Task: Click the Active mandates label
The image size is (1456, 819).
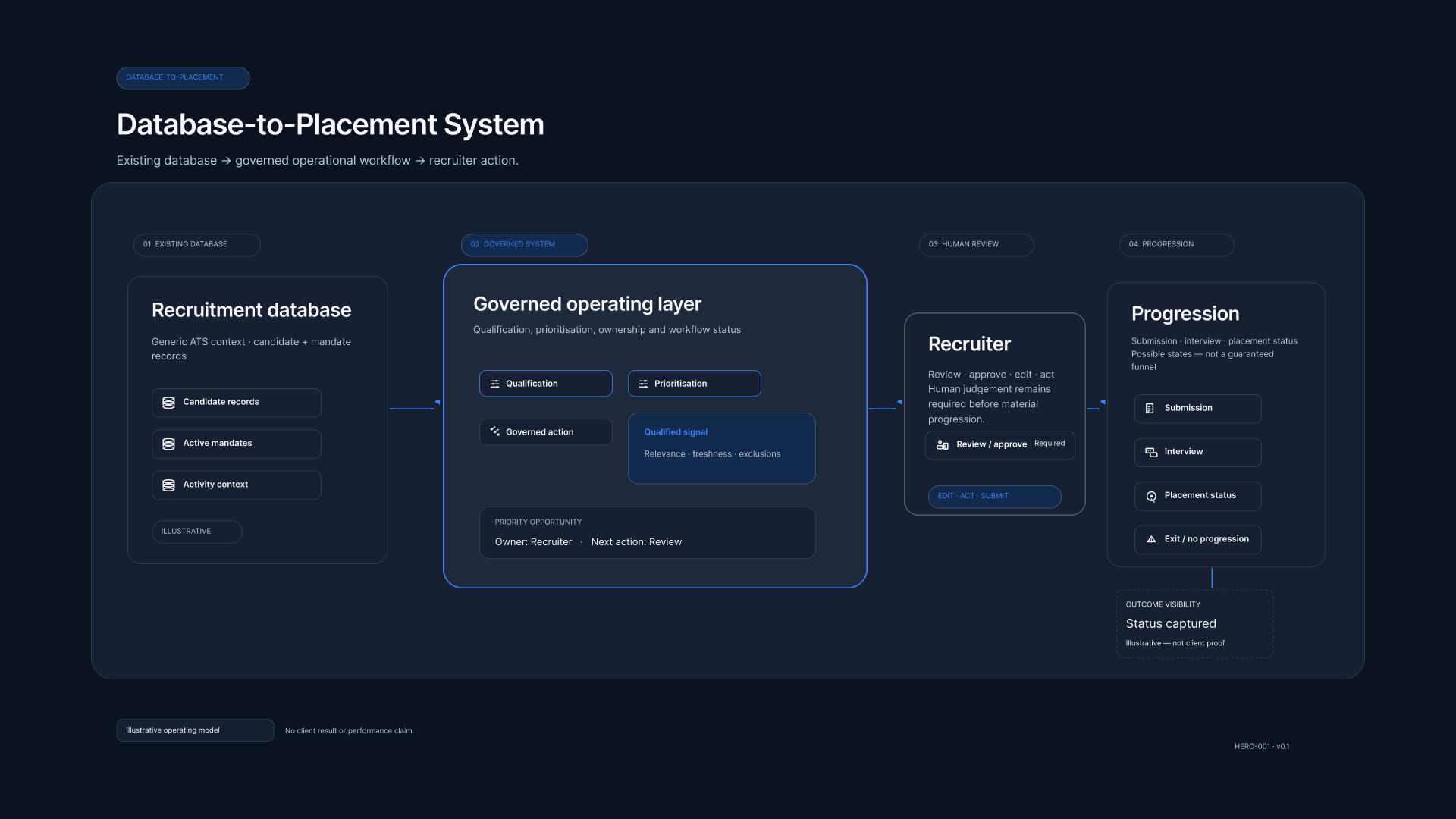Action: click(218, 443)
